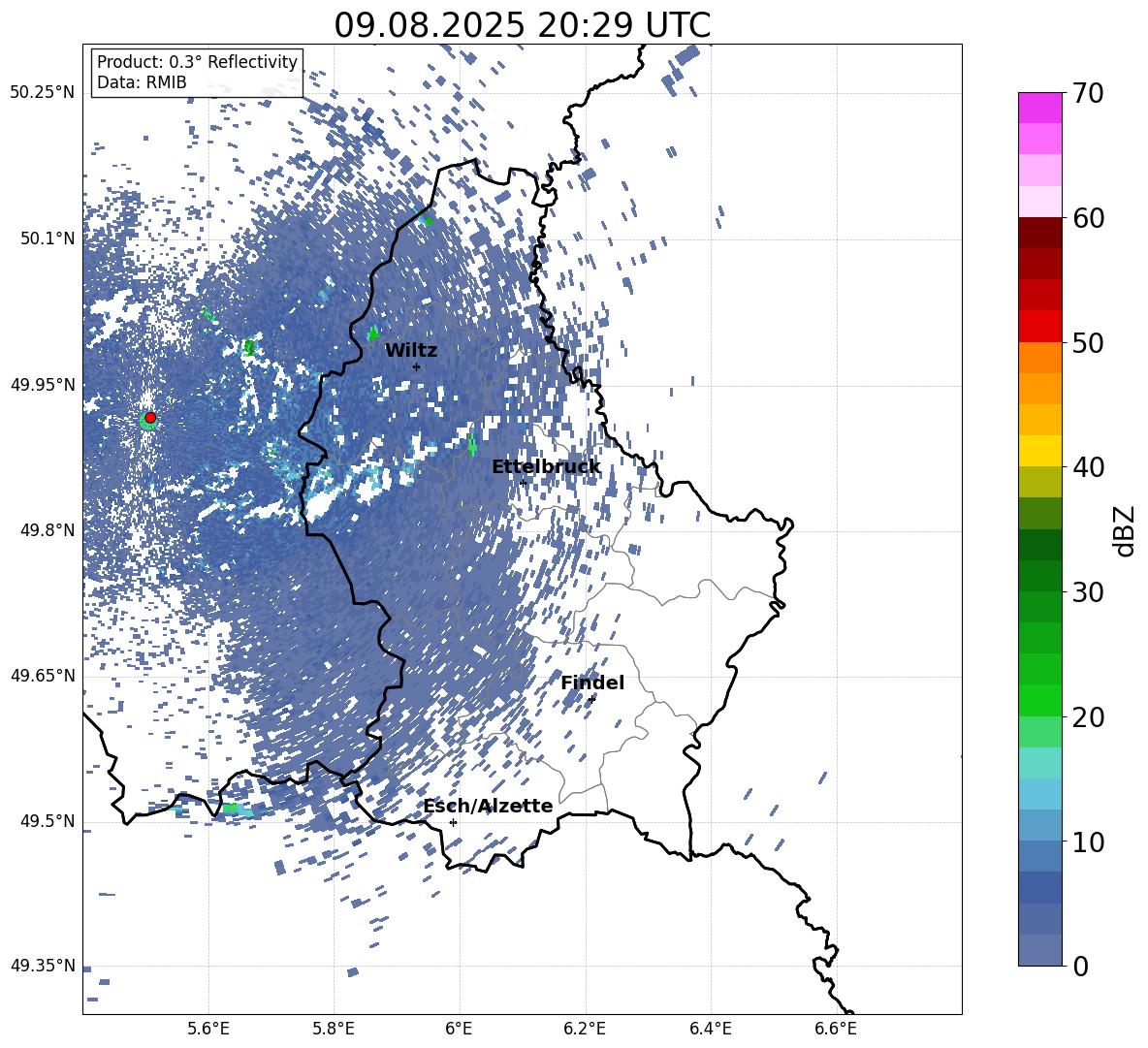Click the 49.65°N latitude label
The image size is (1148, 1048).
43,675
